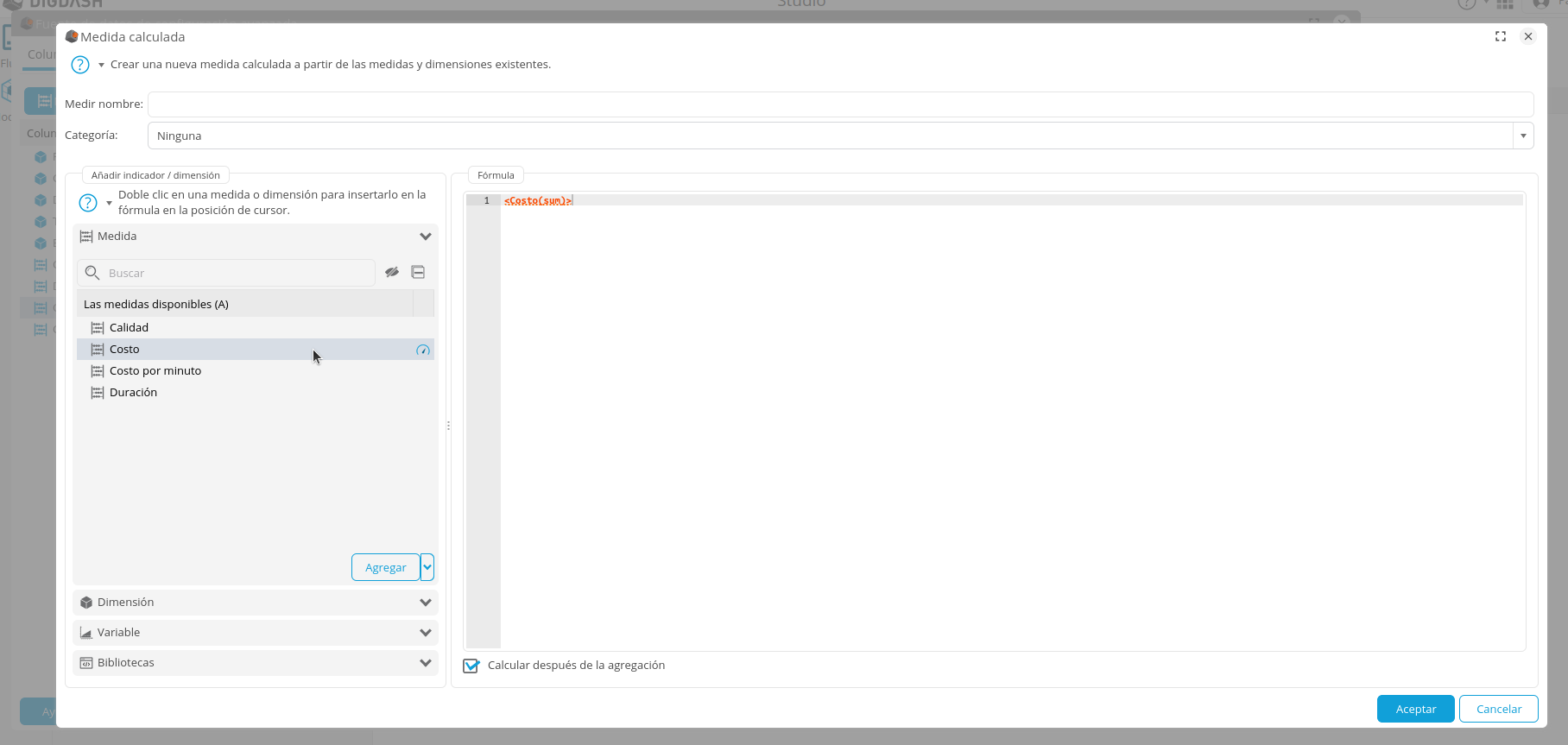
Task: Select the Calidad measure
Action: [x=129, y=328]
